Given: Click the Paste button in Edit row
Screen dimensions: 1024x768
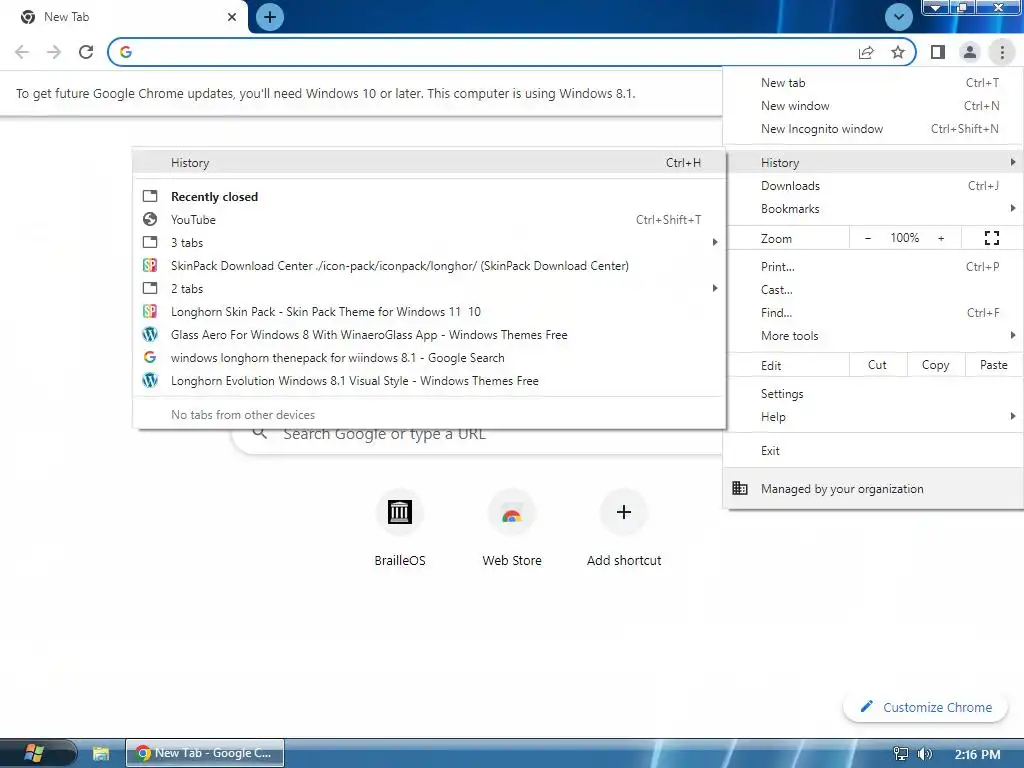Looking at the screenshot, I should pos(993,365).
